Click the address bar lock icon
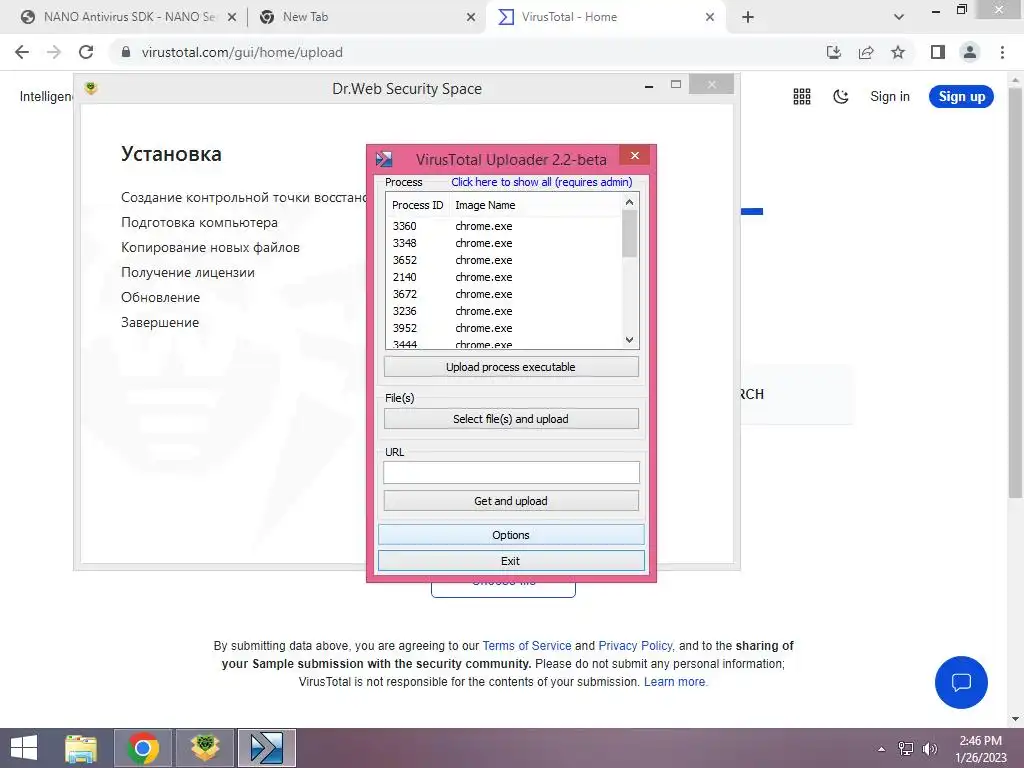 pyautogui.click(x=126, y=52)
